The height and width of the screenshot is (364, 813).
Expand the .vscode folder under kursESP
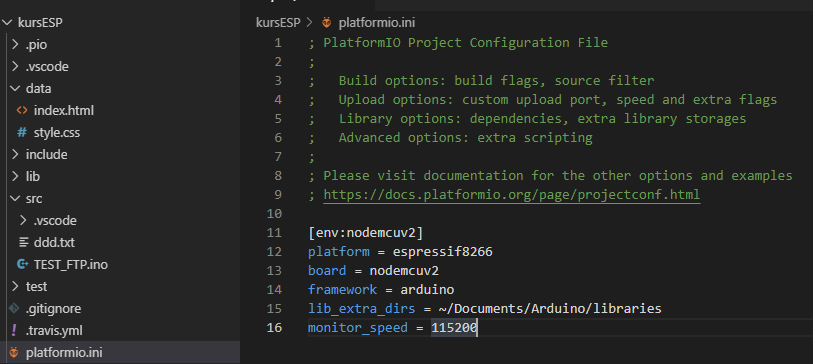point(15,67)
